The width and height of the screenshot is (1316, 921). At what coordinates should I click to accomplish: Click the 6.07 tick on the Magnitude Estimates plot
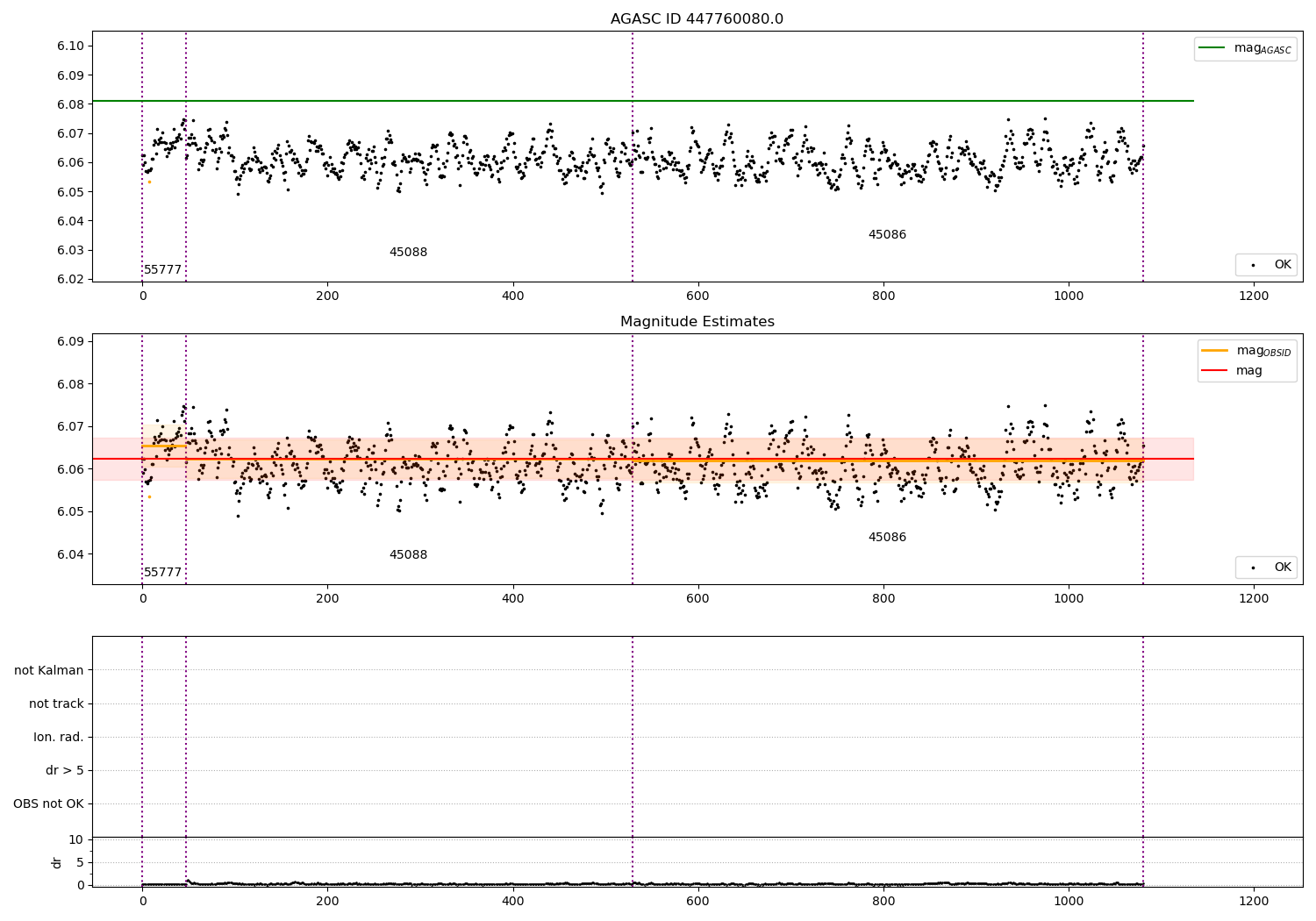pos(69,426)
